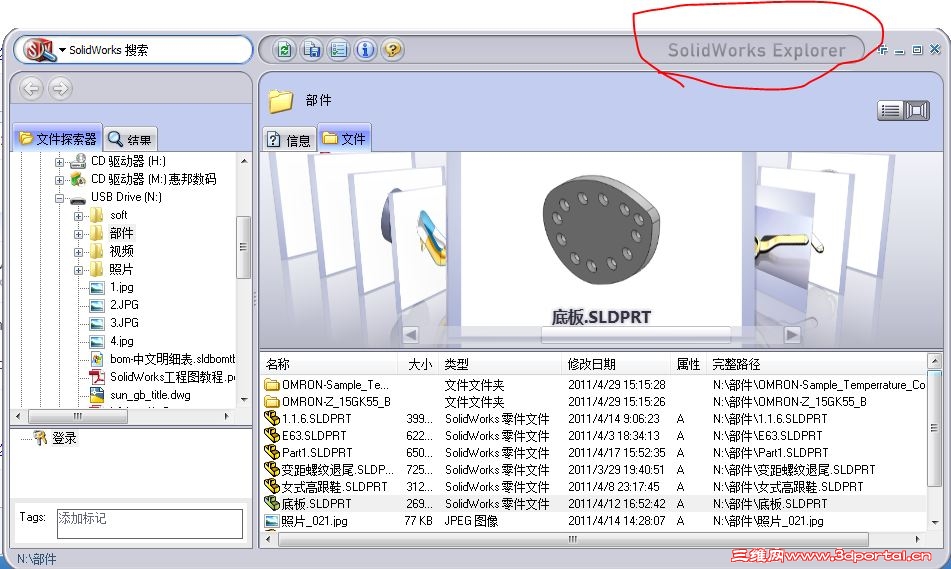Screen dimensions: 951x569
Task: Click the SolidWorks Explorer logo icon
Action: click(40, 50)
